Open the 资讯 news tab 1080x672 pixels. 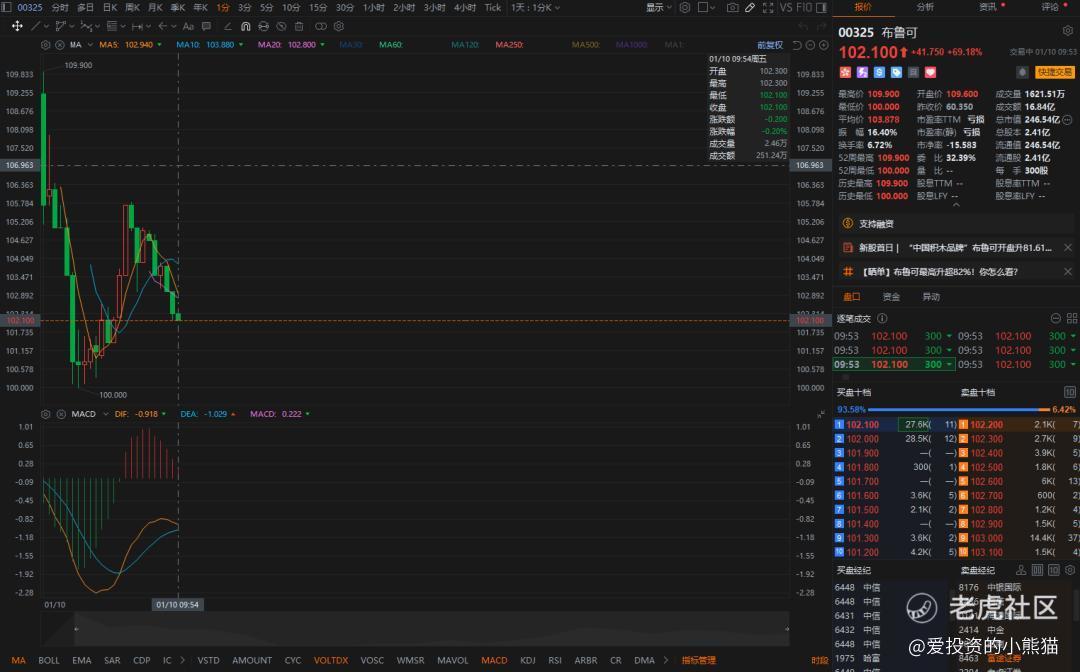[x=988, y=7]
